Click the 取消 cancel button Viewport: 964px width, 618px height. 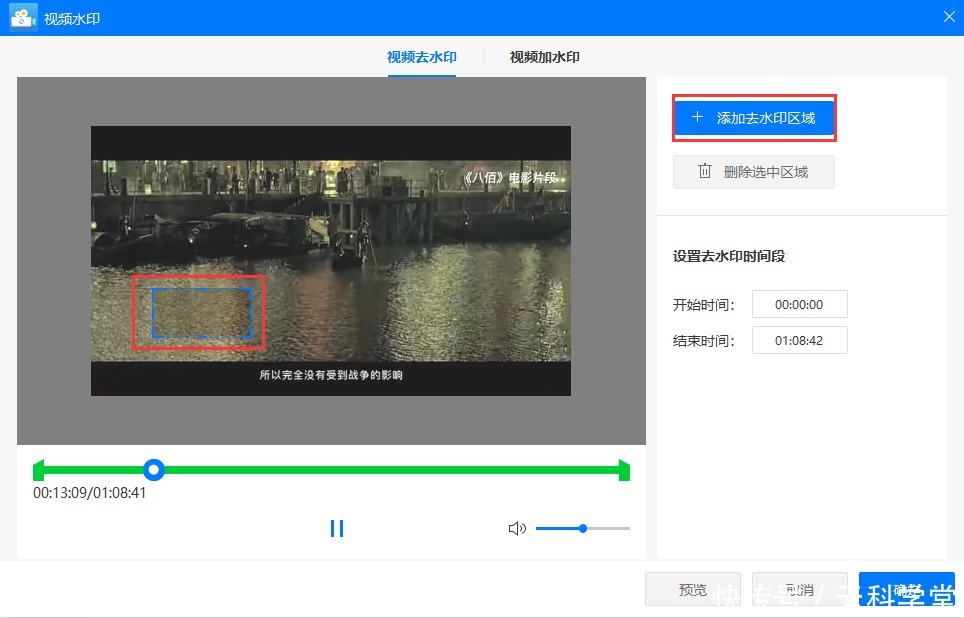pos(800,590)
